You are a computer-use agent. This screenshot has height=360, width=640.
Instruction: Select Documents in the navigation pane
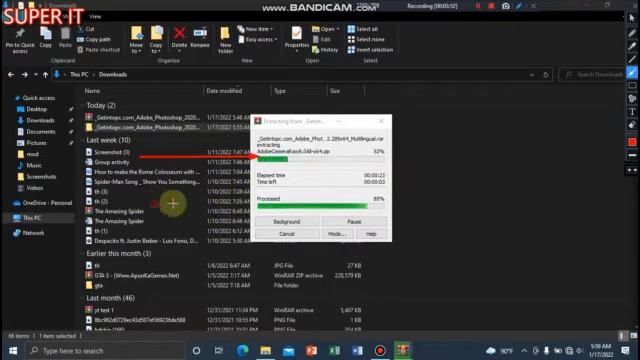click(x=40, y=132)
